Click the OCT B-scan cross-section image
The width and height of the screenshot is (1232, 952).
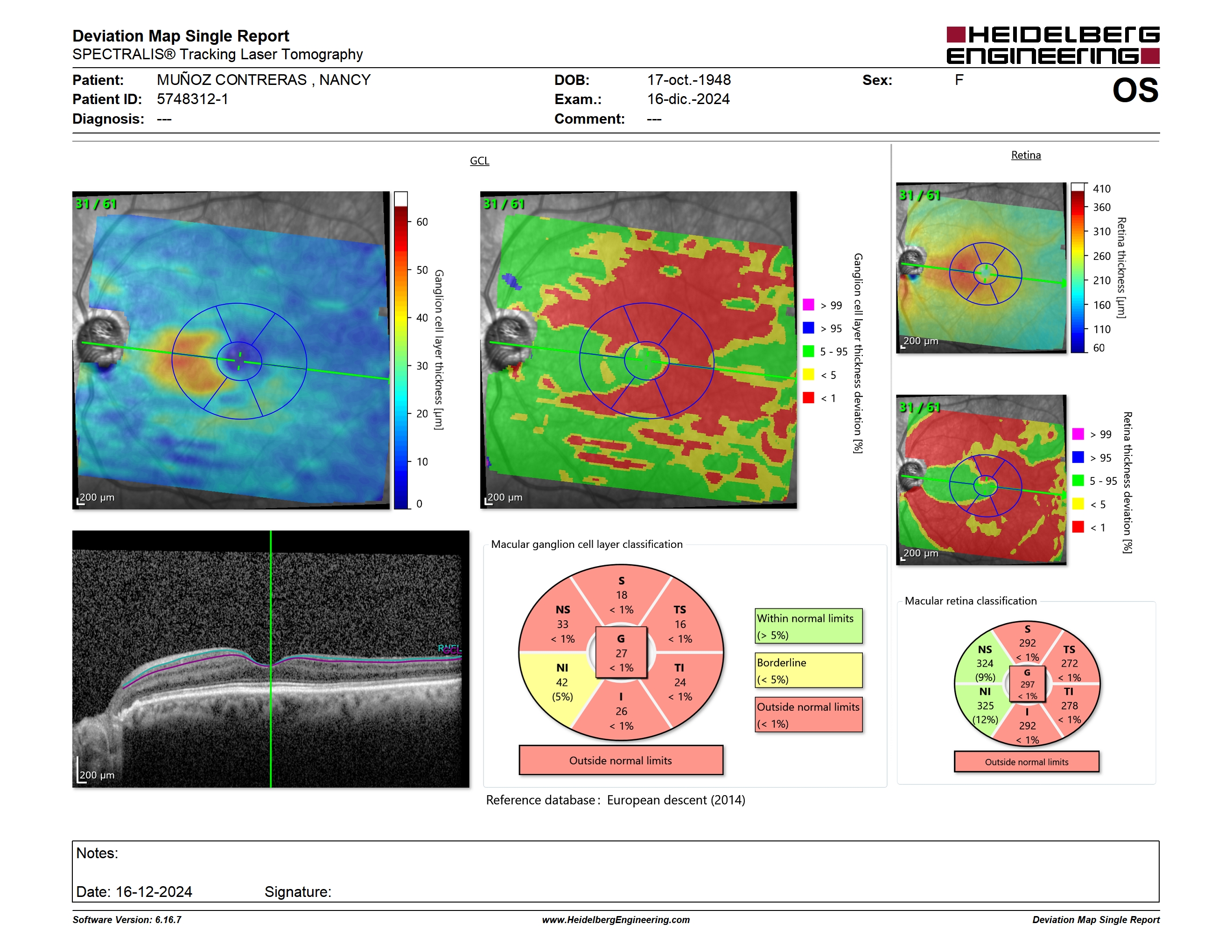(271, 659)
